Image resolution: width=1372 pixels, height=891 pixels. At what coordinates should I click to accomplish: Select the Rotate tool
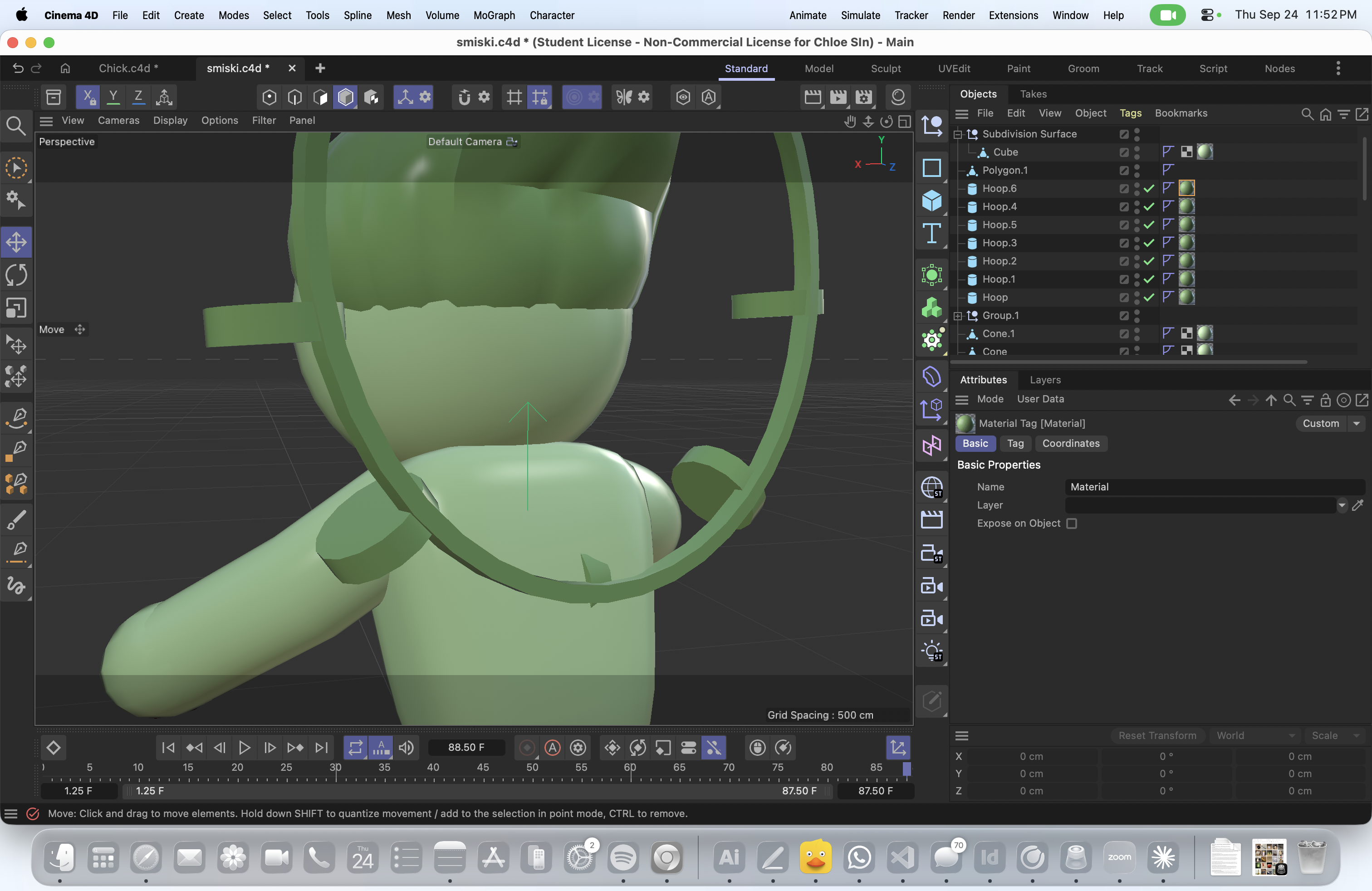(16, 275)
